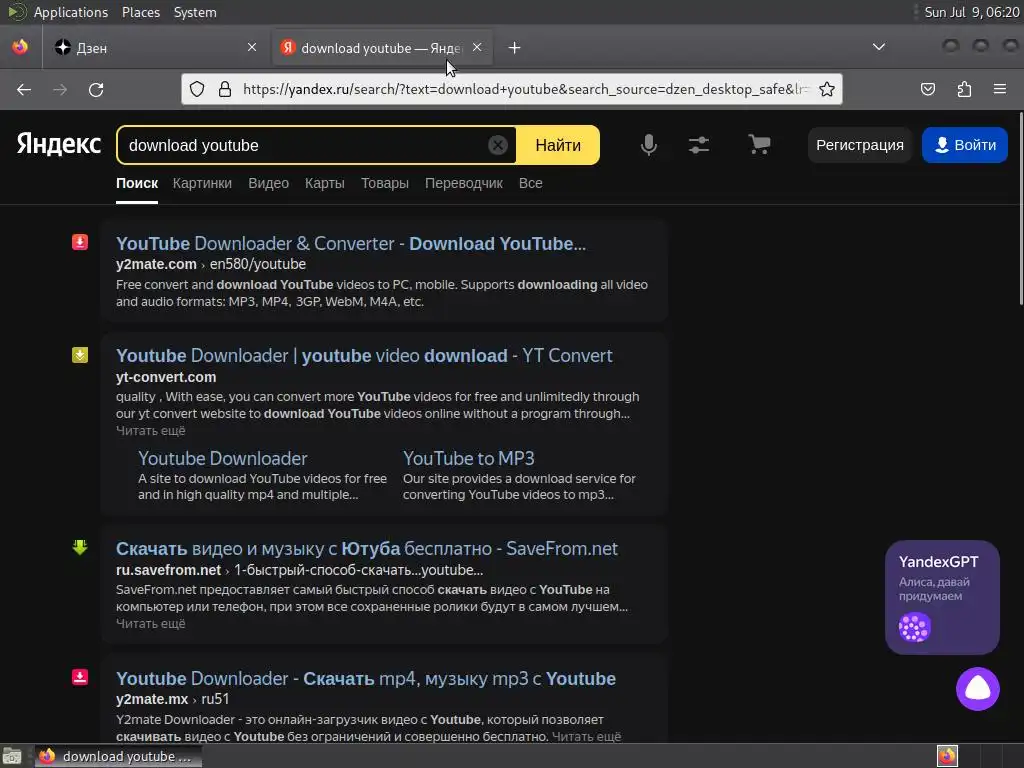Click the Войти login button
1024x768 pixels.
point(965,145)
